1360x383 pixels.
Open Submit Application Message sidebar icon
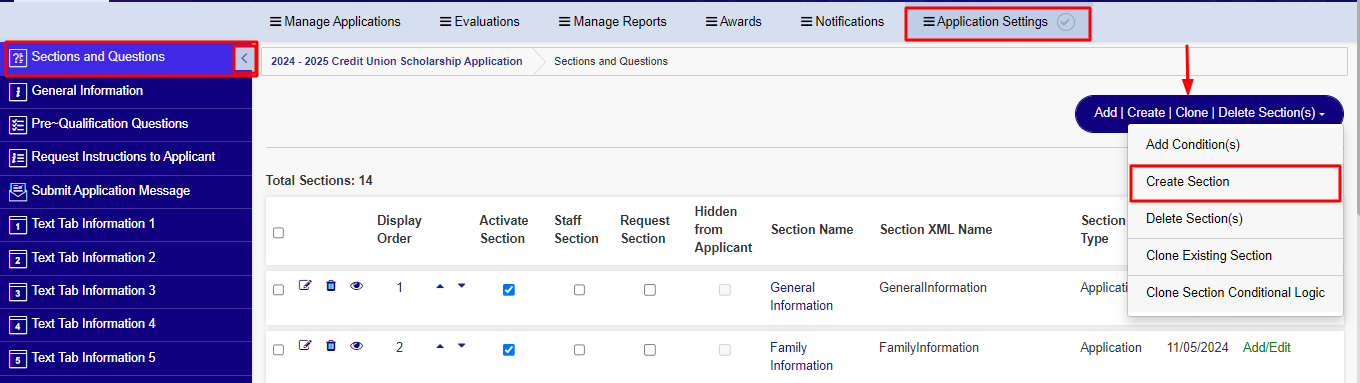[17, 191]
